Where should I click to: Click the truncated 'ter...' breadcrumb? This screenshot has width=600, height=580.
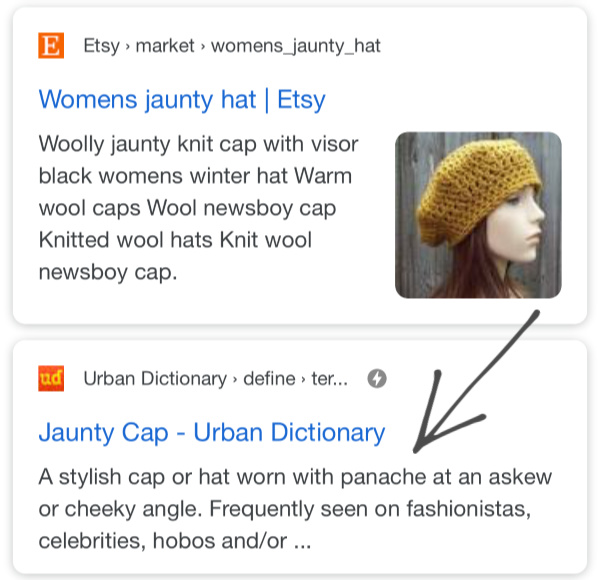tap(330, 379)
